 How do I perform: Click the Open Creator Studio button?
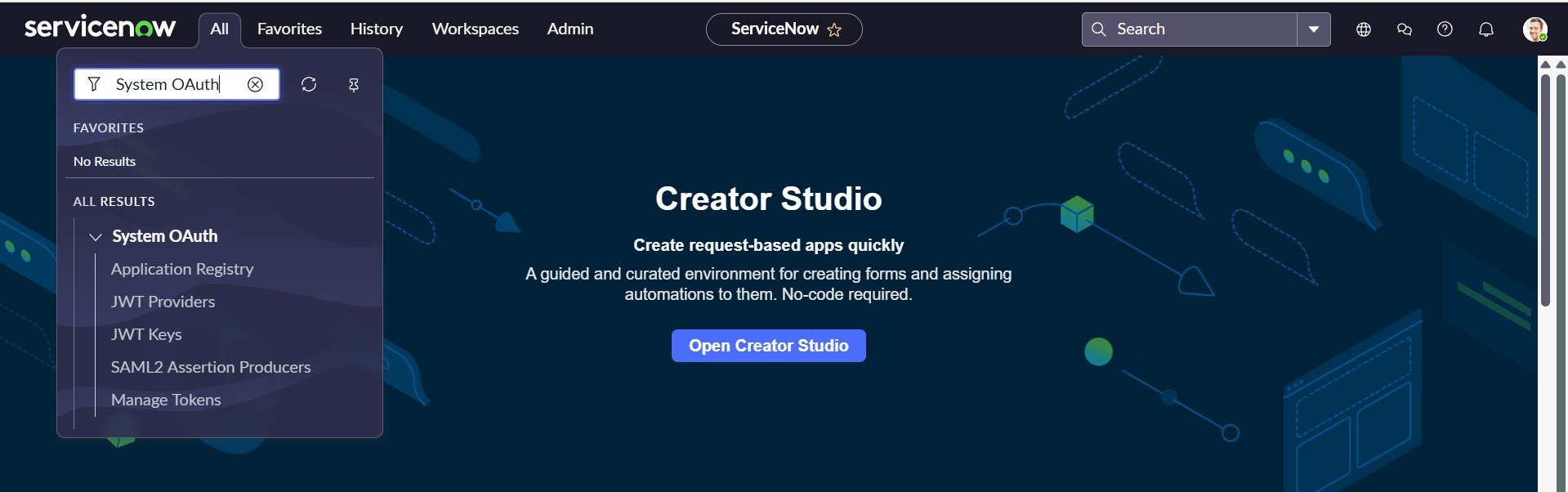[768, 346]
